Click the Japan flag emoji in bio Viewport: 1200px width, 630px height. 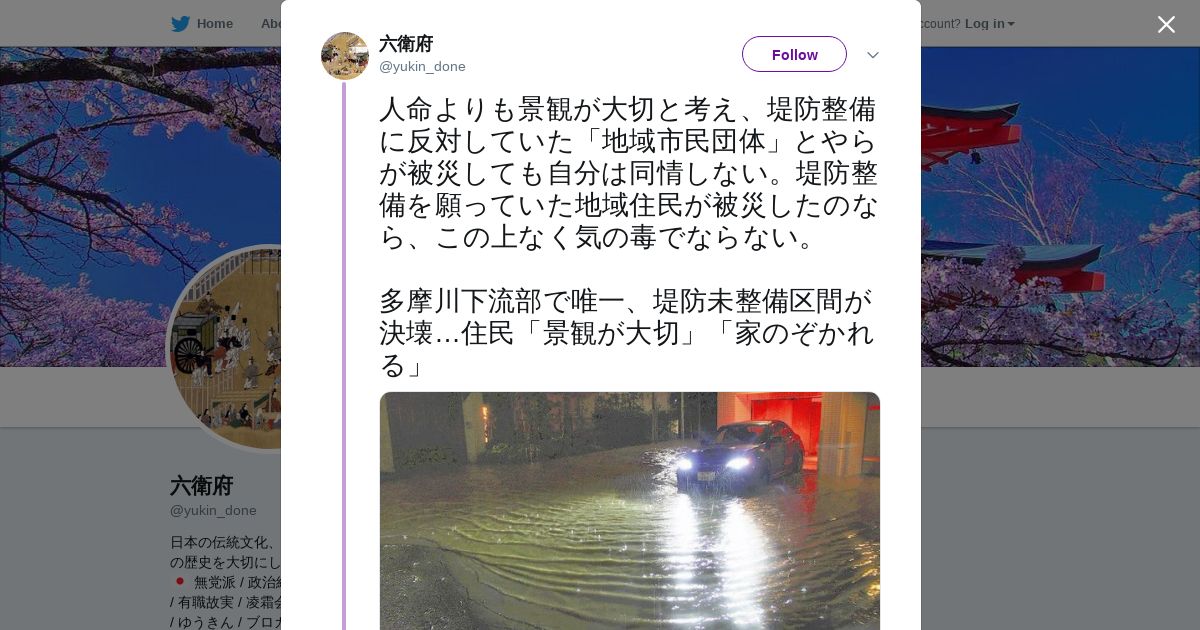click(180, 581)
